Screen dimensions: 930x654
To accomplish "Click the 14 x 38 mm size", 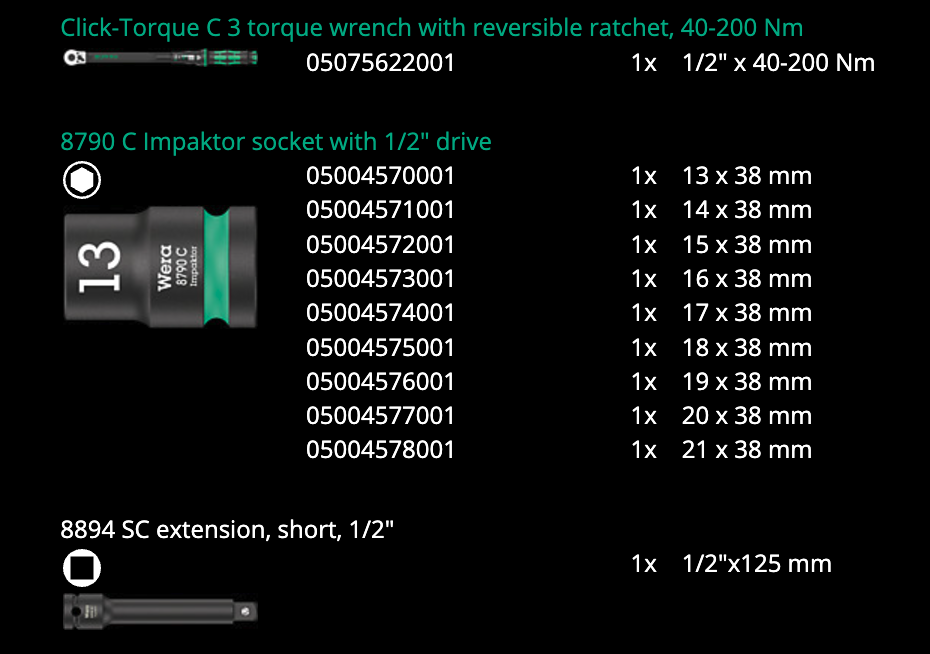I will (747, 210).
